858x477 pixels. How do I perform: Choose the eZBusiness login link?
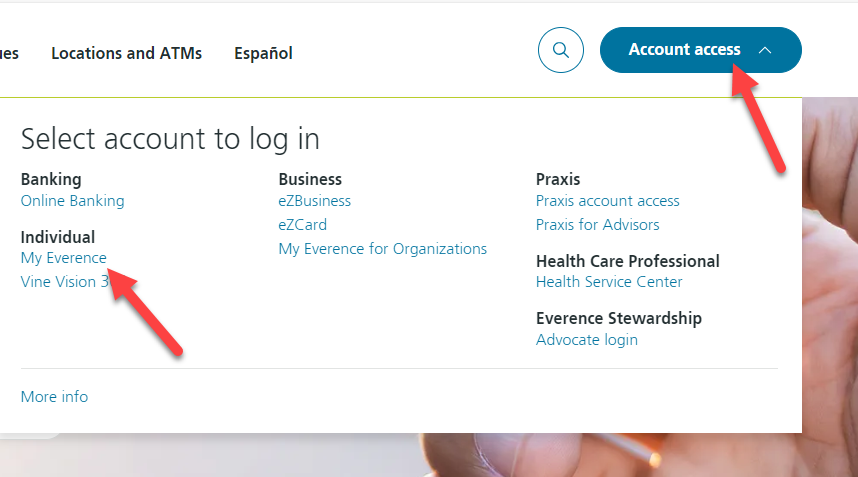coord(315,201)
